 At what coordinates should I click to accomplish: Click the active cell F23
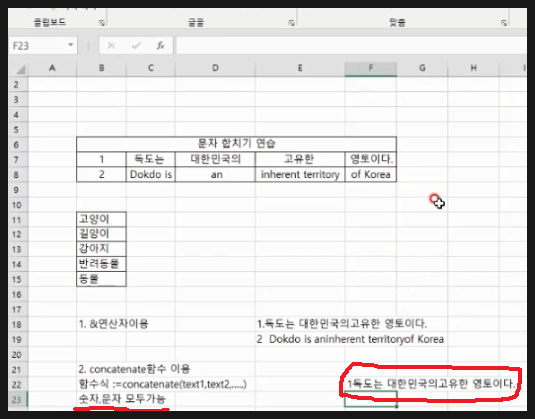371,399
